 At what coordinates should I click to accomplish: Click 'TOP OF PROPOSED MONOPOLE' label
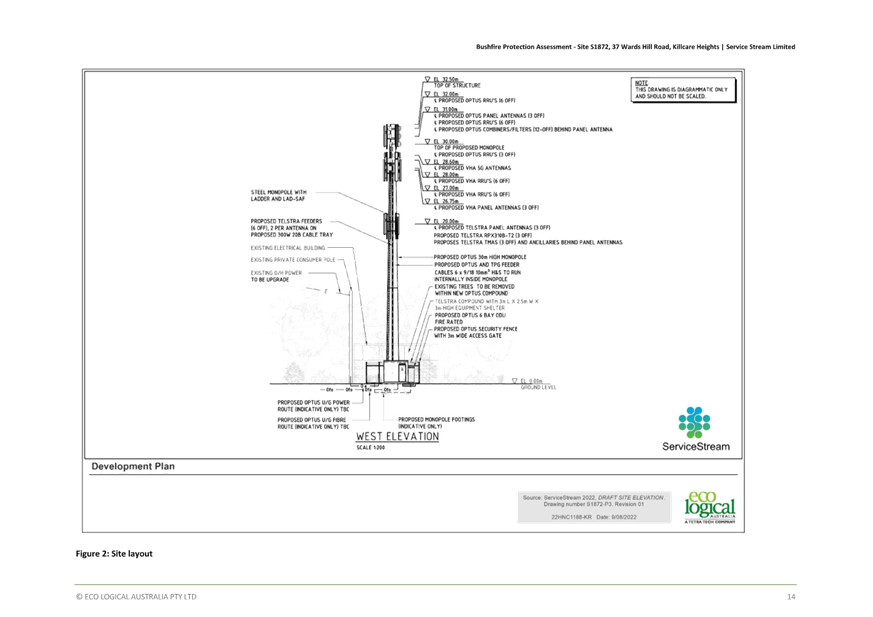469,148
